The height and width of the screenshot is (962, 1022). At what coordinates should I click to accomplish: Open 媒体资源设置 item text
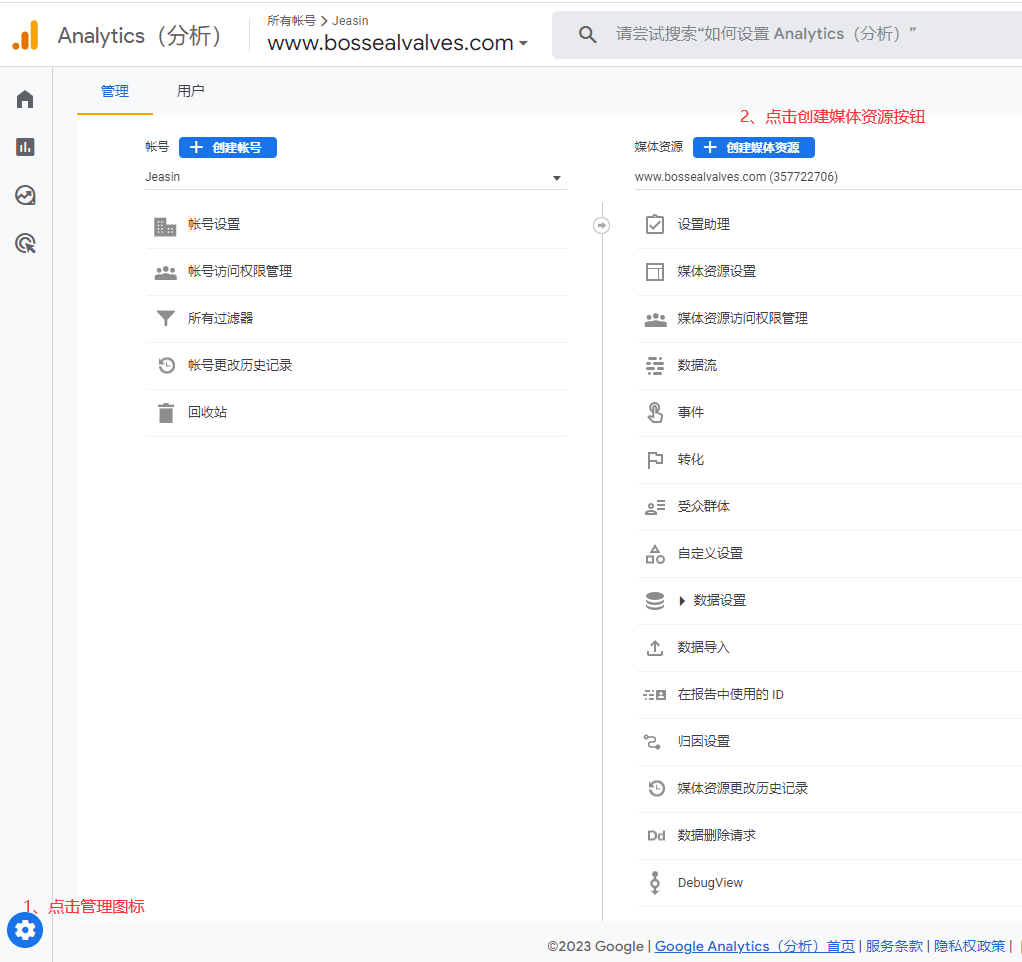(716, 272)
